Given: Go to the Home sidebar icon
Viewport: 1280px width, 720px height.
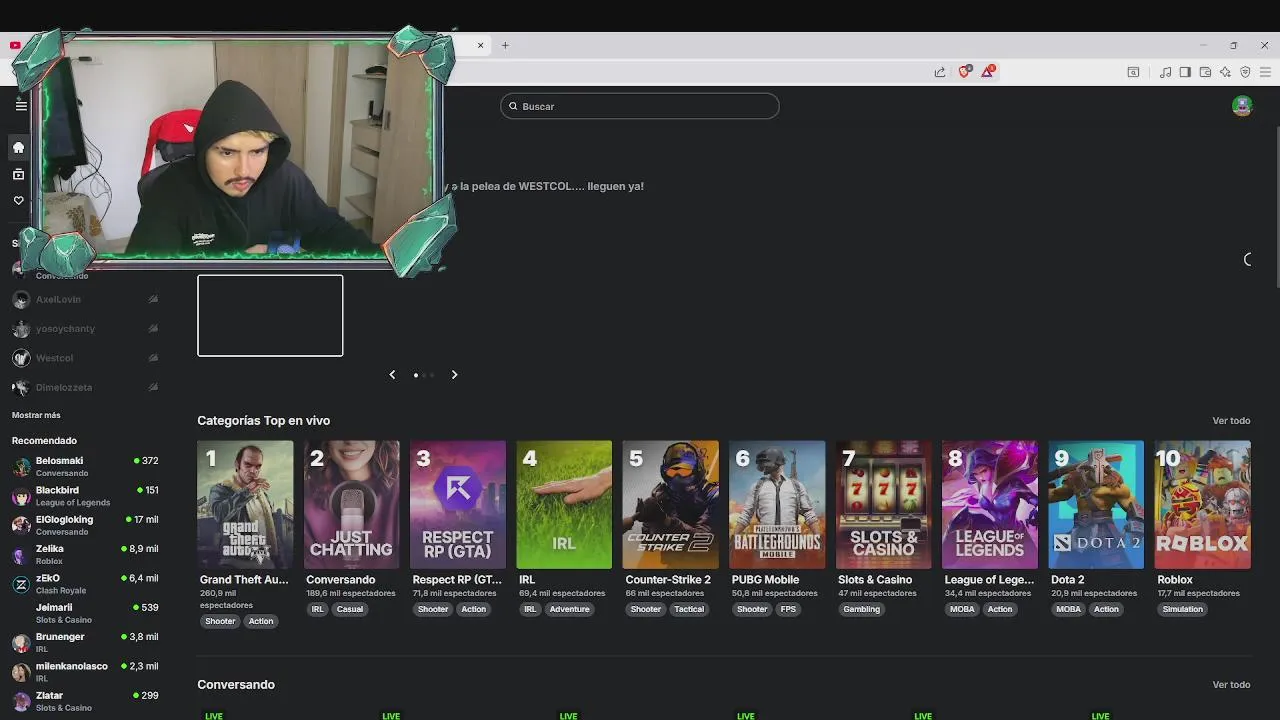Looking at the screenshot, I should (18, 148).
